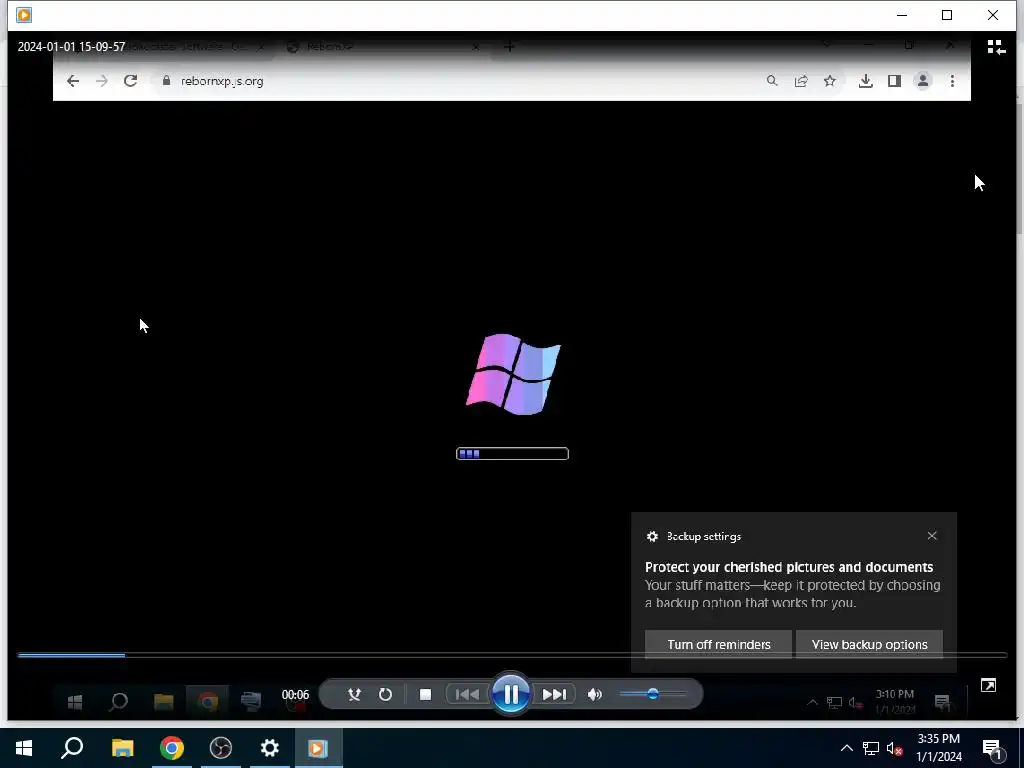
Task: Click the Turn off reminders button
Action: point(718,645)
